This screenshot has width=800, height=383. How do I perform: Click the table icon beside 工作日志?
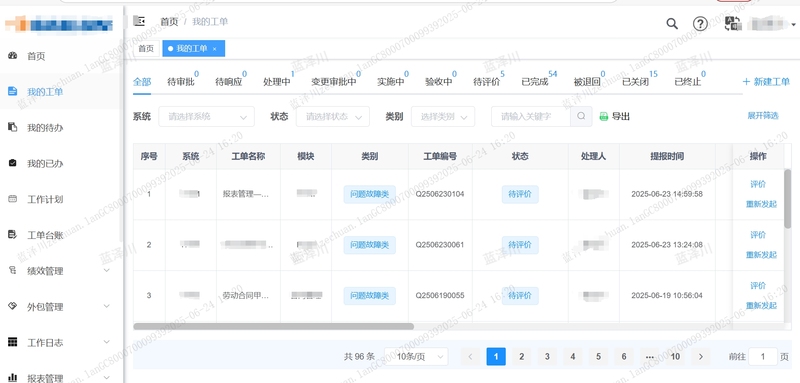(x=13, y=342)
